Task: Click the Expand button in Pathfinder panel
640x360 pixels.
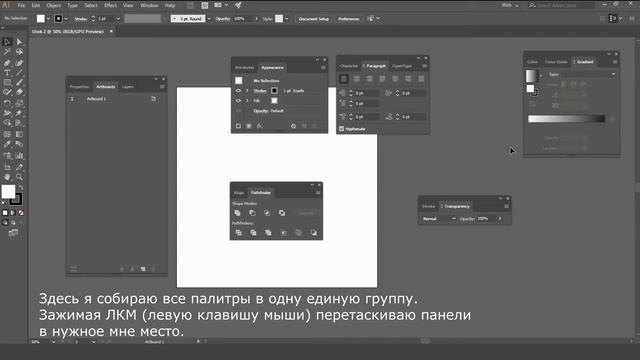Action: 306,213
